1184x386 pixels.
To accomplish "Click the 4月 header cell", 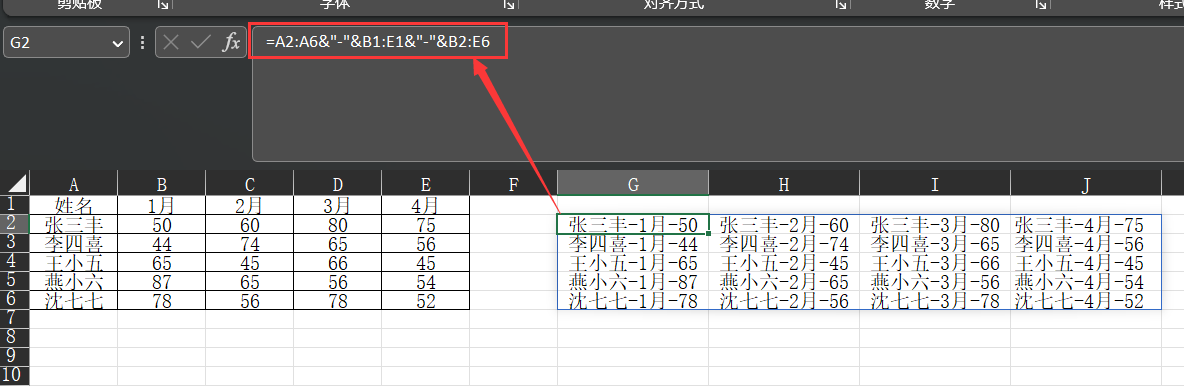I will (x=426, y=205).
